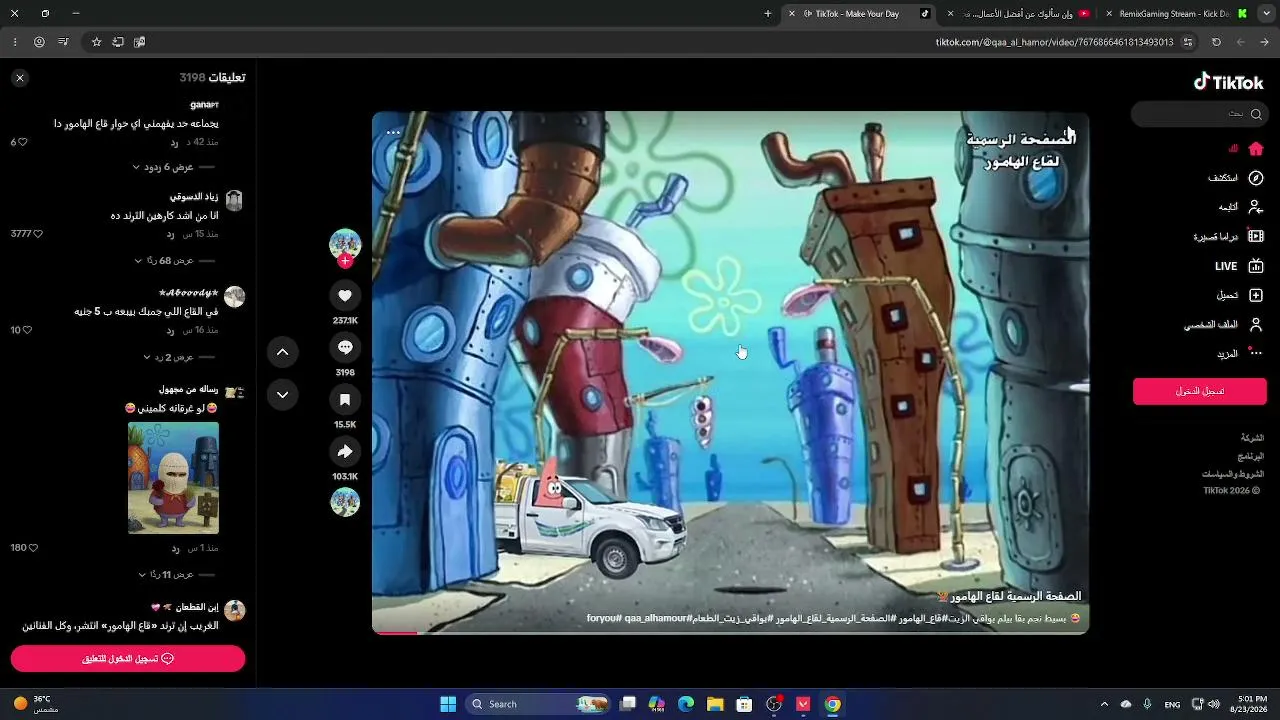This screenshot has height=720, width=1280.
Task: Open the video creator's avatar
Action: click(345, 243)
